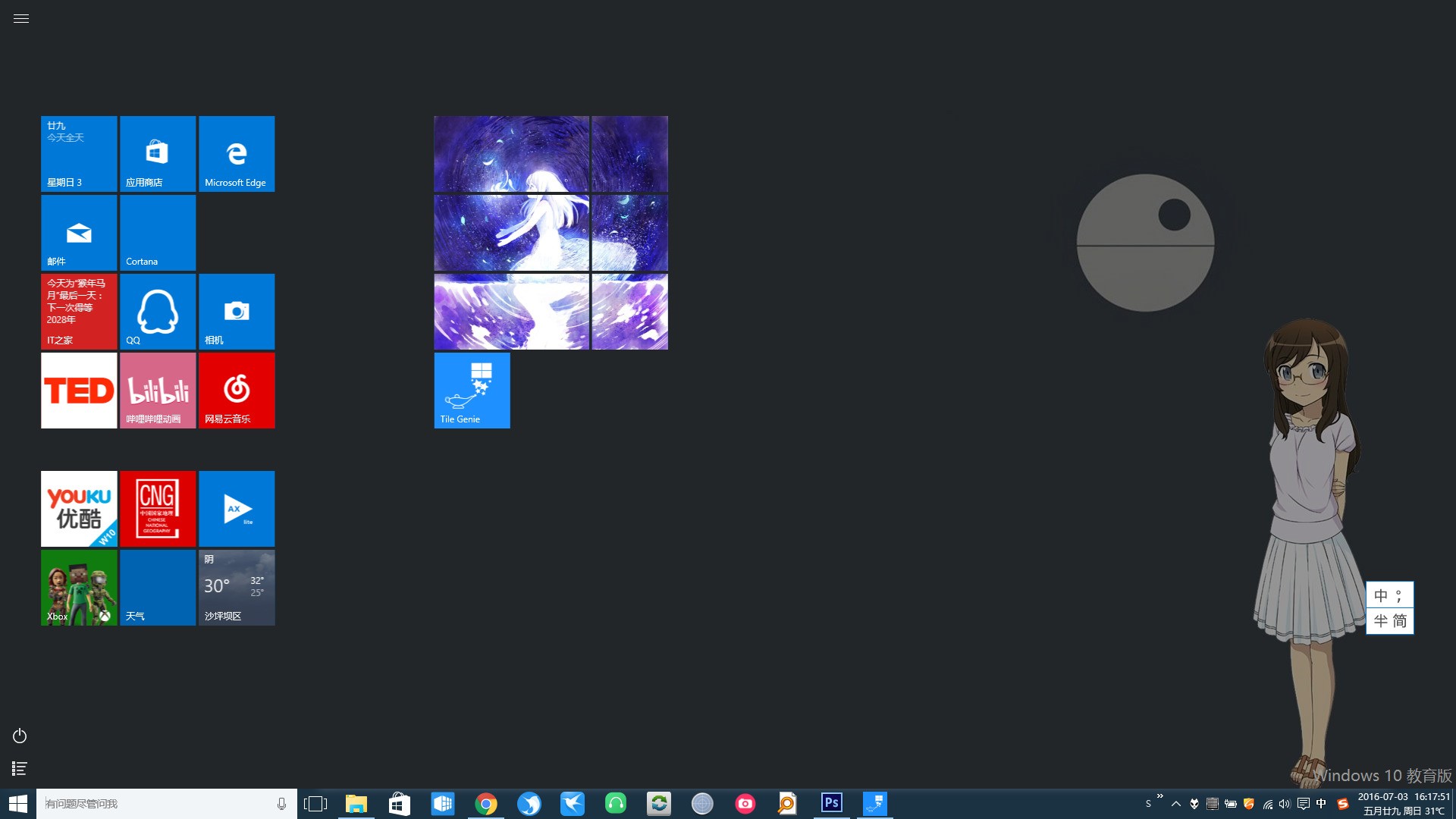Click the Windows Start button
The height and width of the screenshot is (819, 1456).
18,804
